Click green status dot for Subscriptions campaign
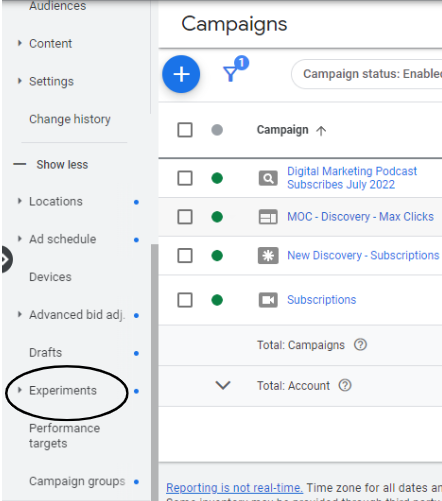The height and width of the screenshot is (501, 442). (217, 300)
